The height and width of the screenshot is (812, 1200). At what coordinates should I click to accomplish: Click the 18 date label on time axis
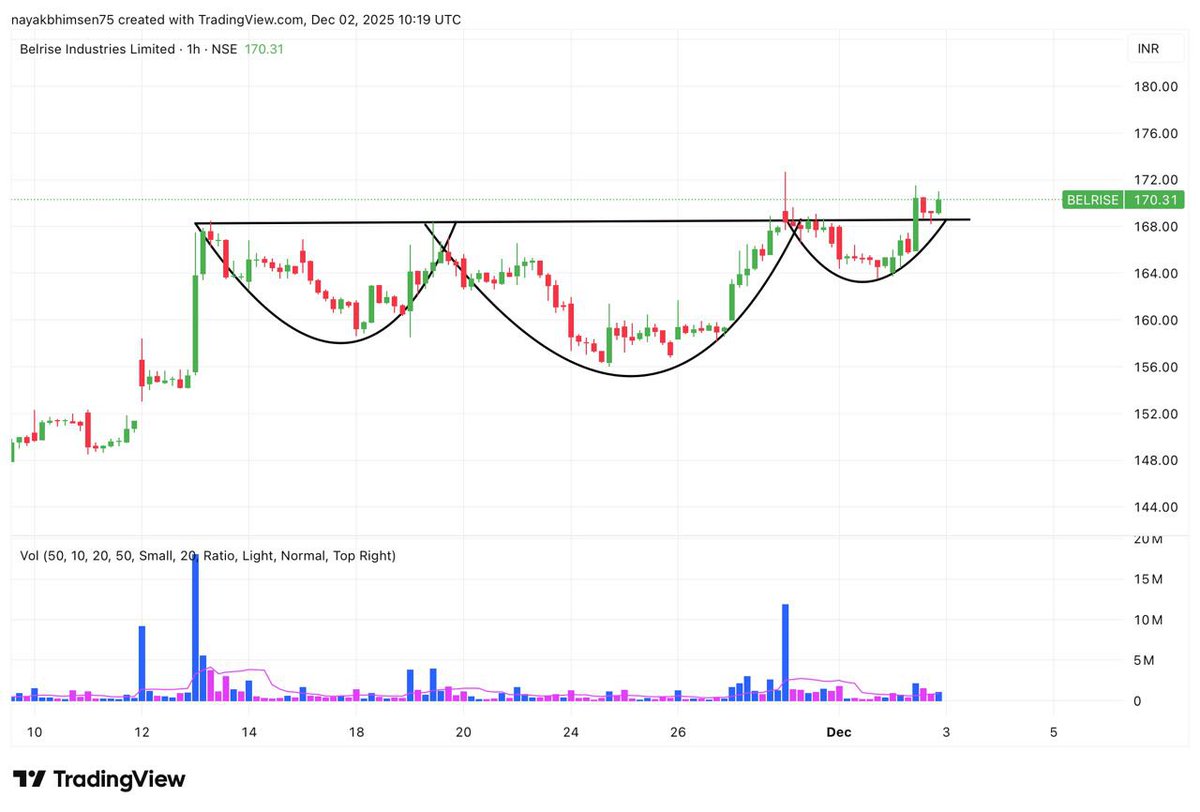point(356,732)
